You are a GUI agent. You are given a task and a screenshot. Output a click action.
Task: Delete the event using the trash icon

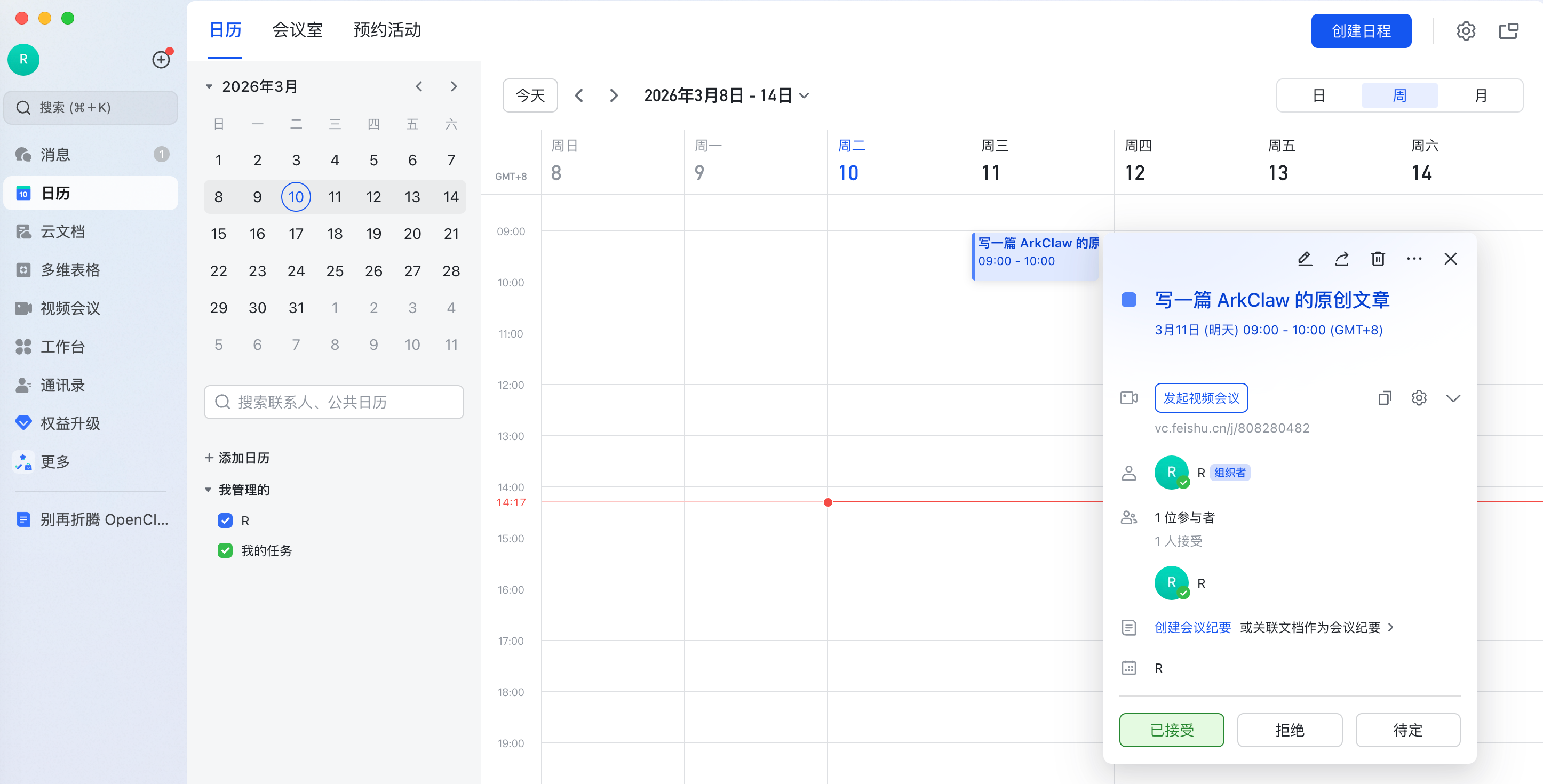1378,259
